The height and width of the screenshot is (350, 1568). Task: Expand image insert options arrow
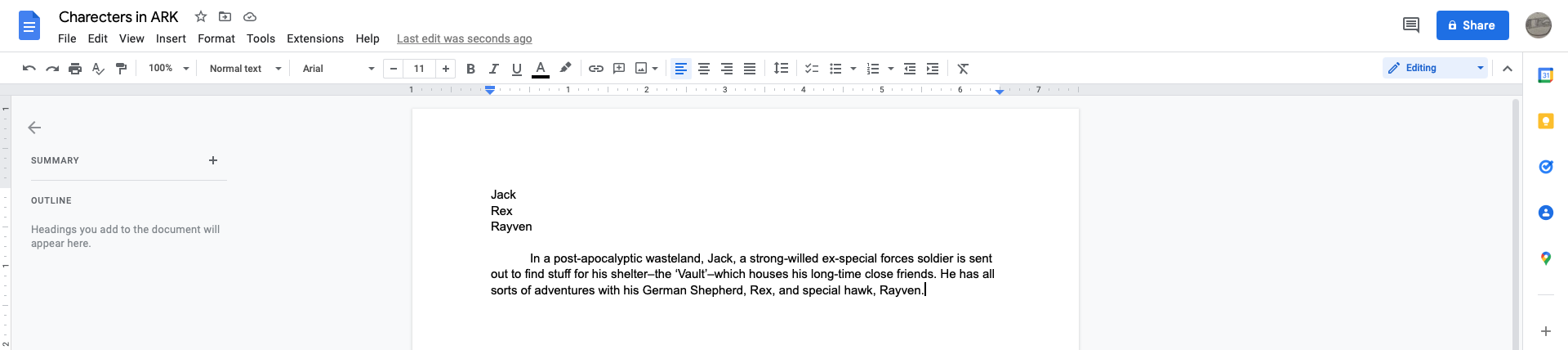coord(655,69)
